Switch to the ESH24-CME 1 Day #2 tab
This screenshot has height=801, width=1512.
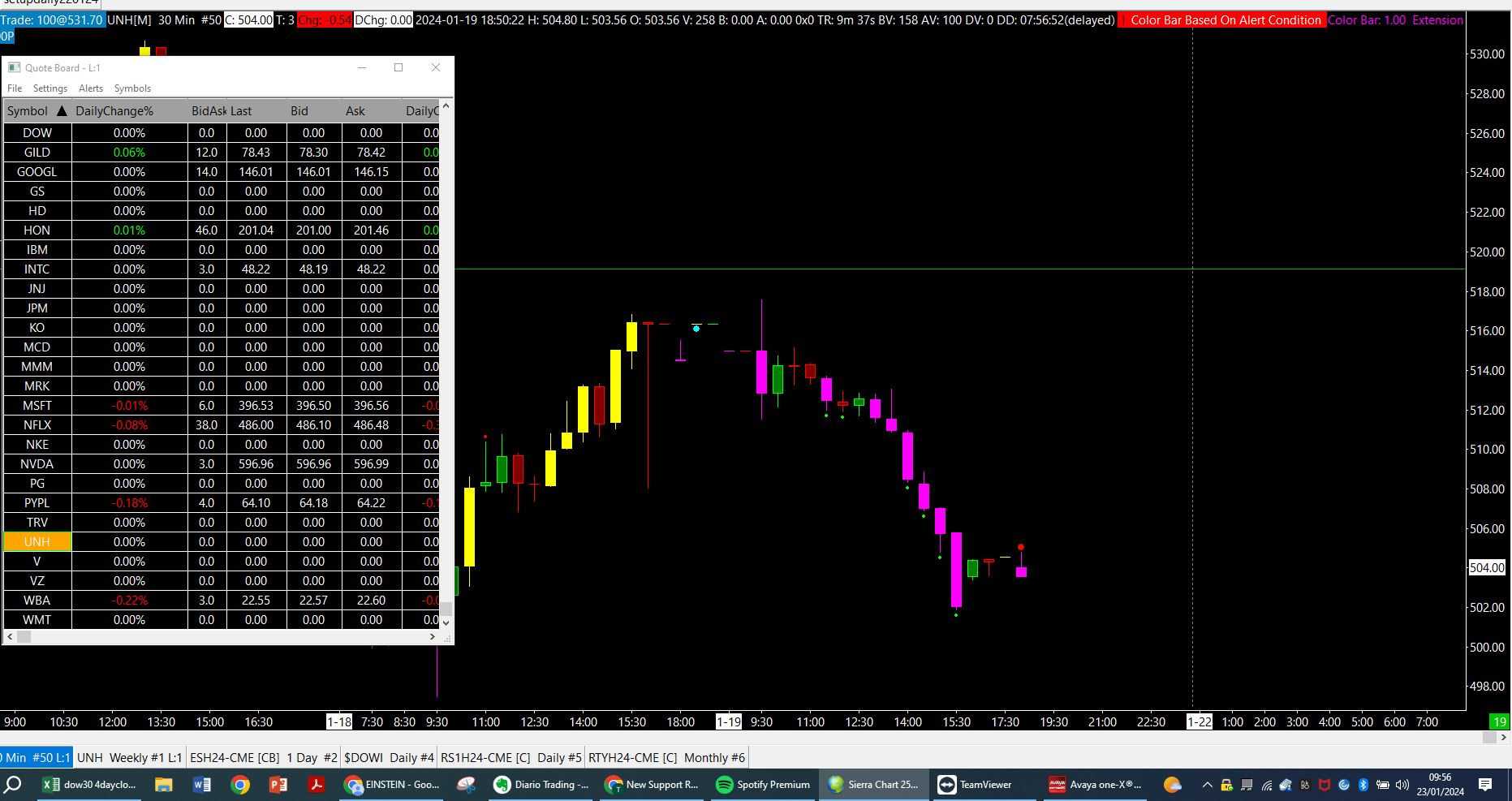pos(264,757)
